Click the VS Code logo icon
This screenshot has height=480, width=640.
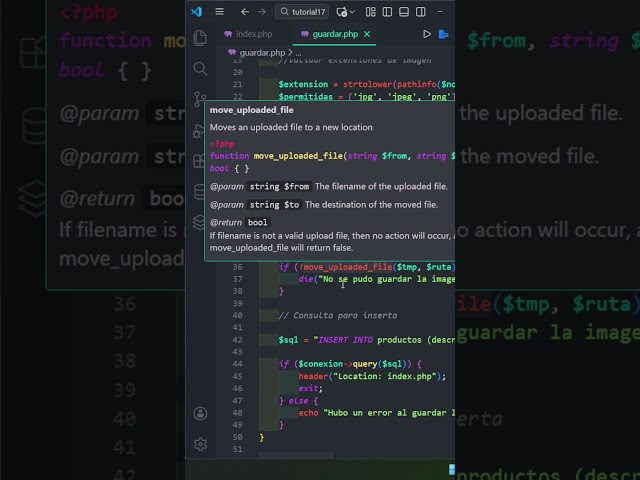coord(197,12)
